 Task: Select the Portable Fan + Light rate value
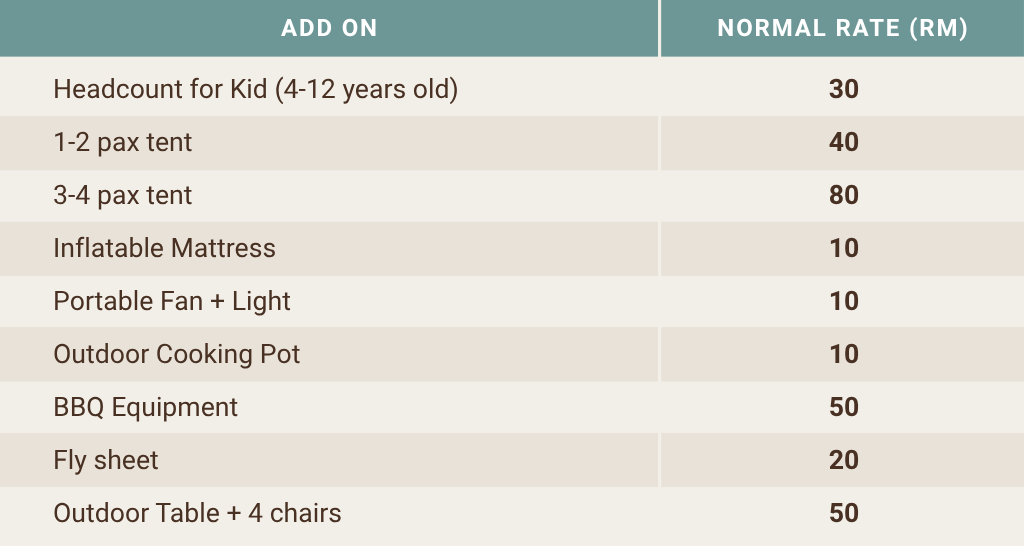[x=844, y=301]
